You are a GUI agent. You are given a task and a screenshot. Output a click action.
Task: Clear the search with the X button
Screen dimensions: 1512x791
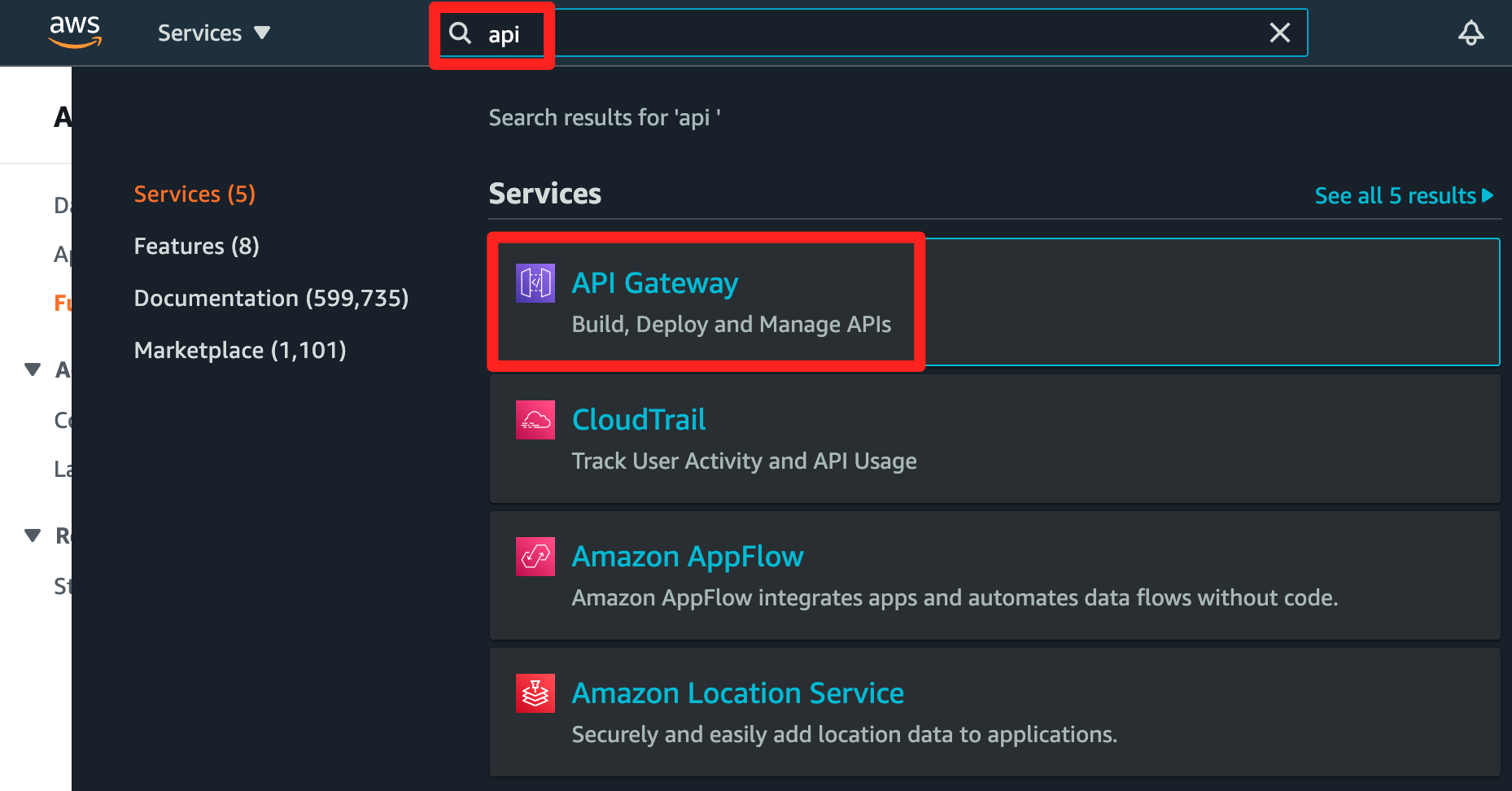tap(1280, 33)
